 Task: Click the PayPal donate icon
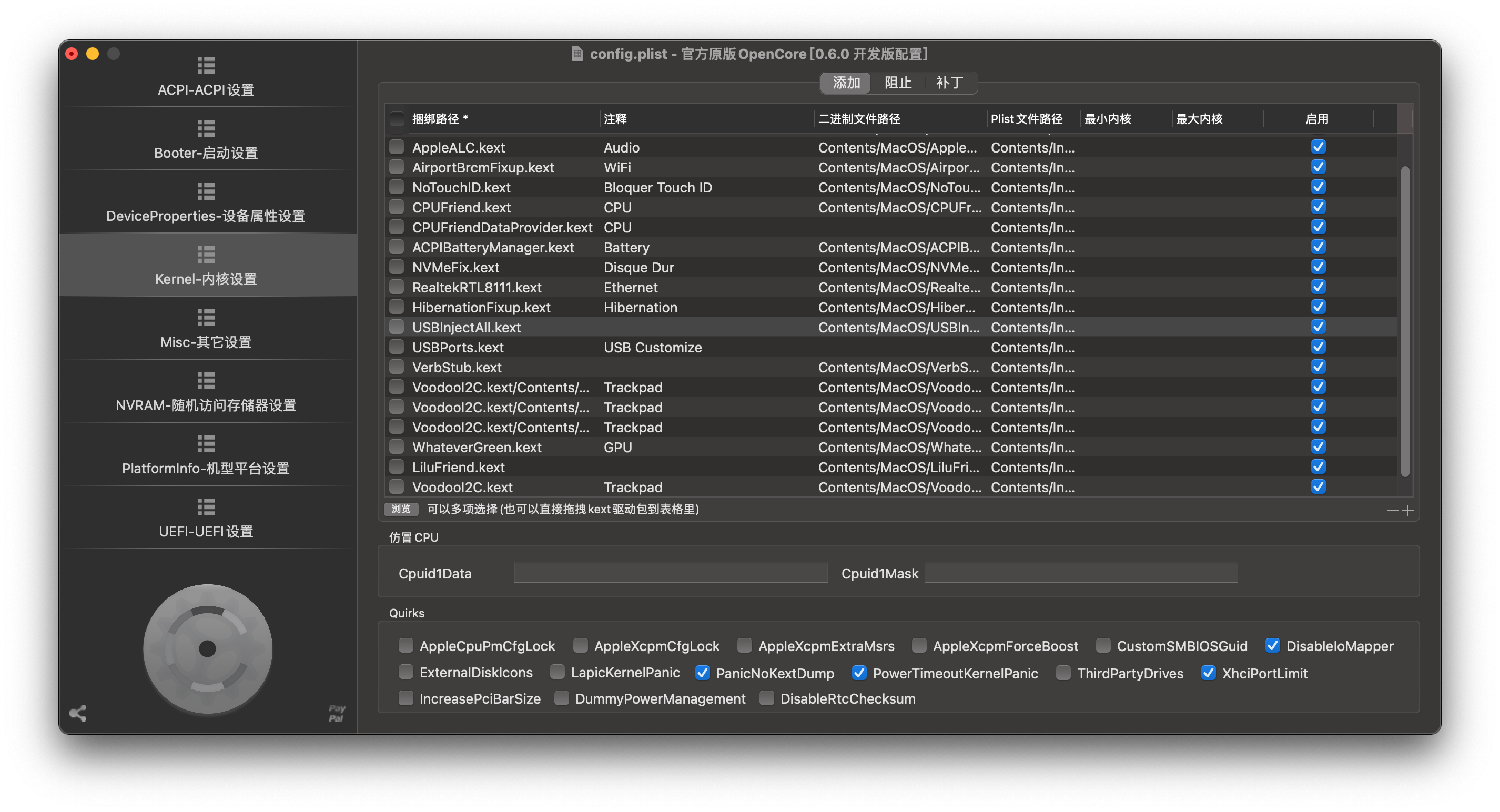tap(337, 713)
